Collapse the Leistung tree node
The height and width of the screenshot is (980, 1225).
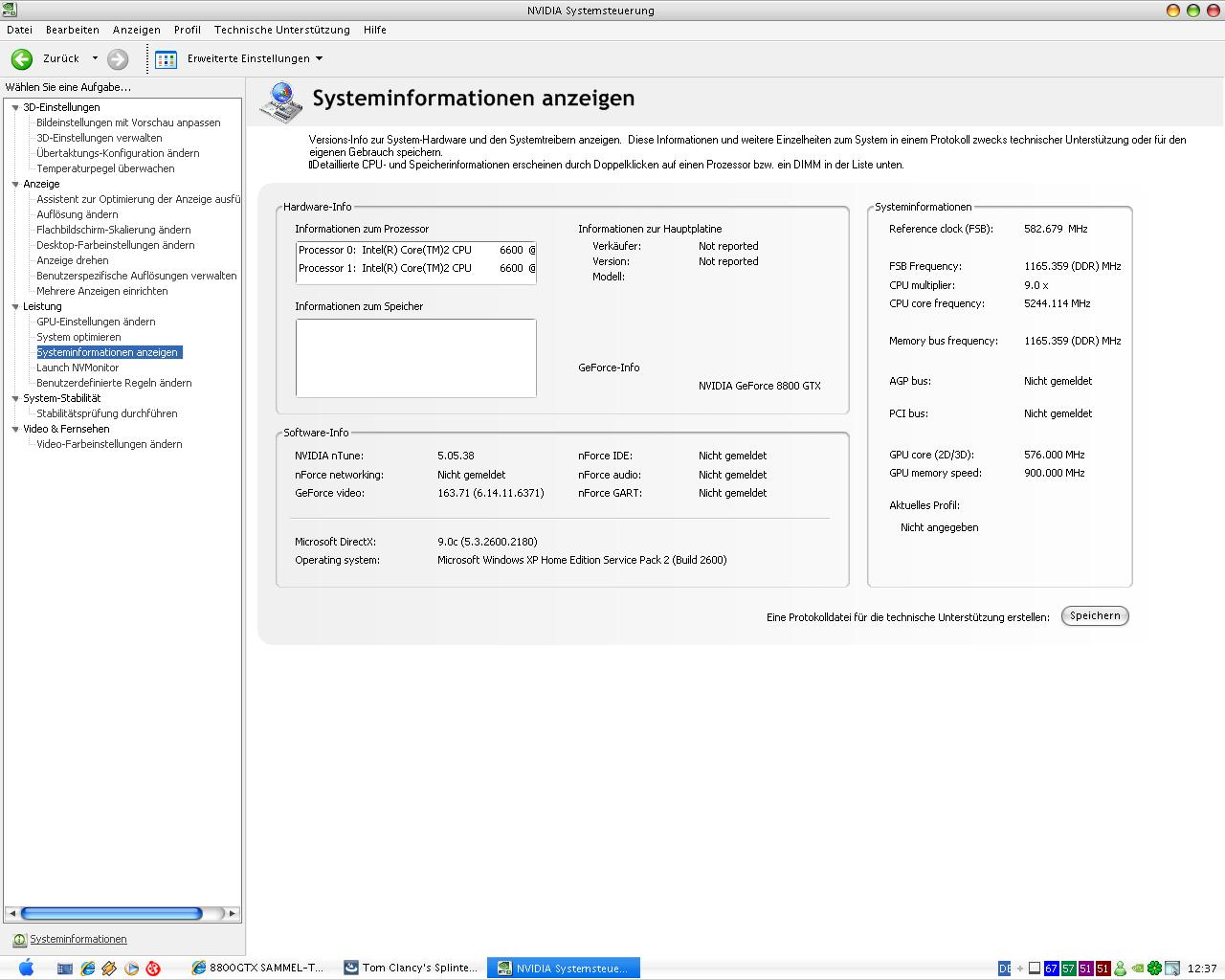15,306
